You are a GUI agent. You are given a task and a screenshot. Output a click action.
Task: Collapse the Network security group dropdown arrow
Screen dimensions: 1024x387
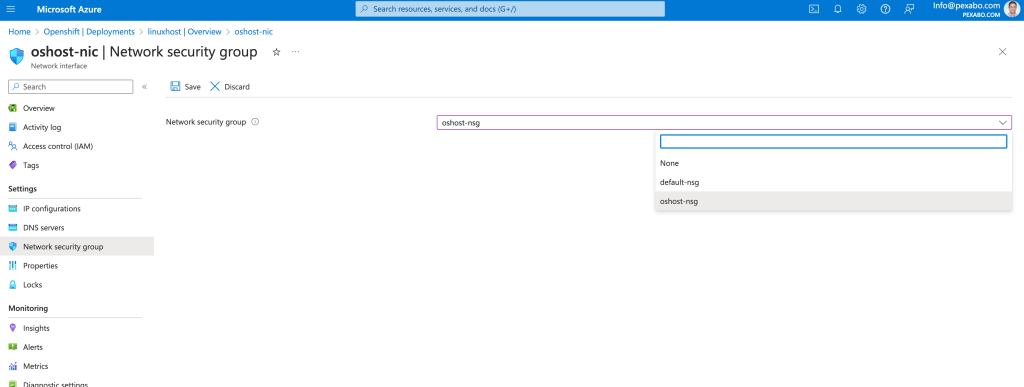click(x=1002, y=123)
